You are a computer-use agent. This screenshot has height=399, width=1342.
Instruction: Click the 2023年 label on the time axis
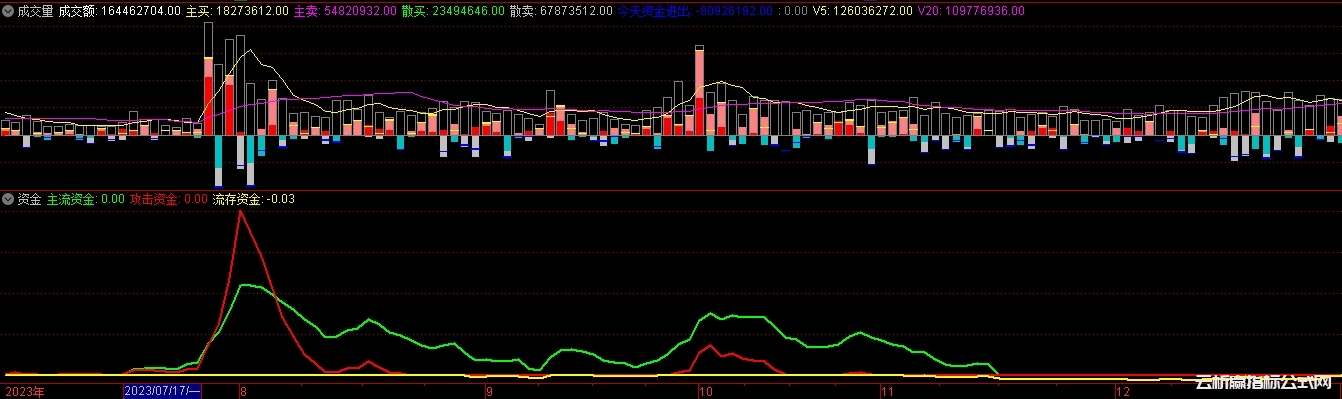[x=25, y=392]
